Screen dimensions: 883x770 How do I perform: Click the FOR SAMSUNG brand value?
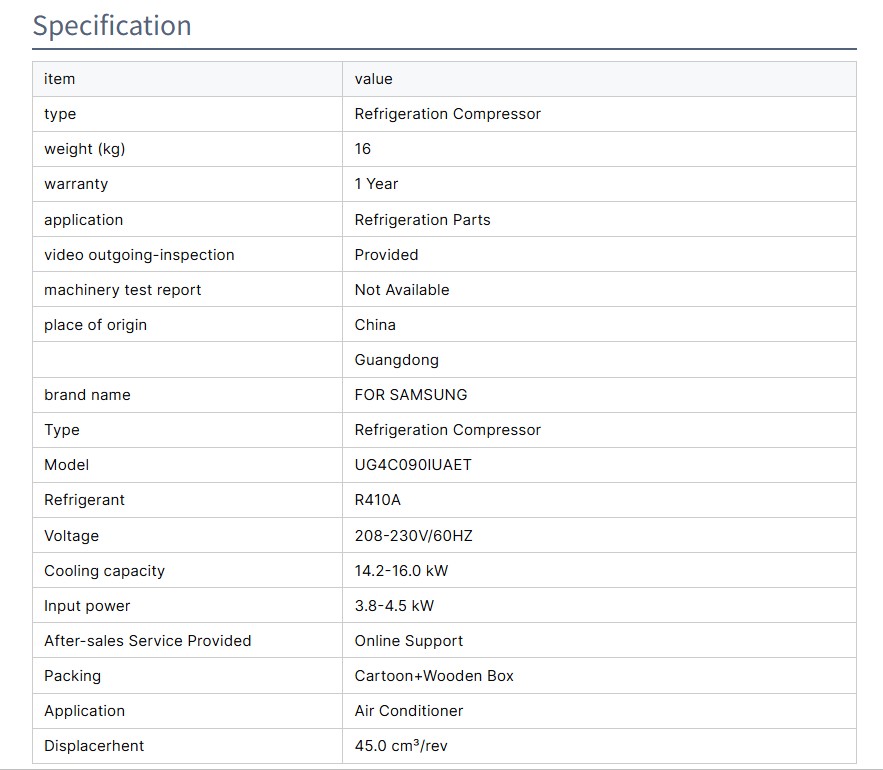[410, 395]
